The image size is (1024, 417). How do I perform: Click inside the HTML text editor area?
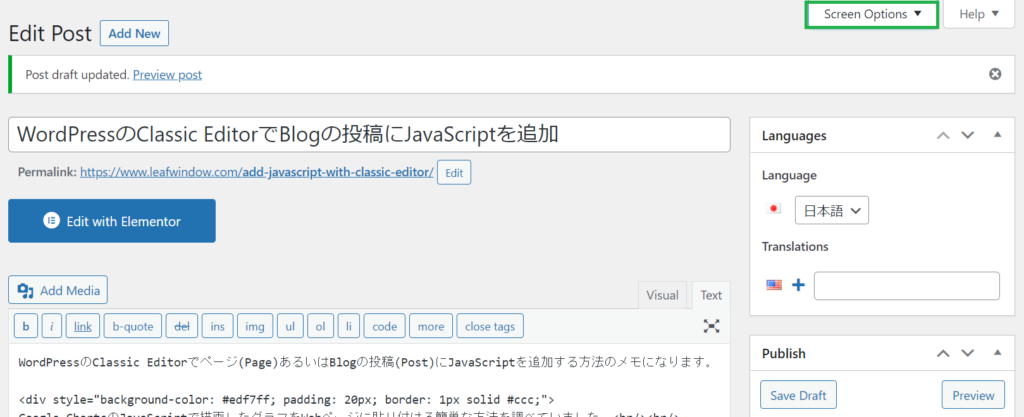click(x=369, y=380)
